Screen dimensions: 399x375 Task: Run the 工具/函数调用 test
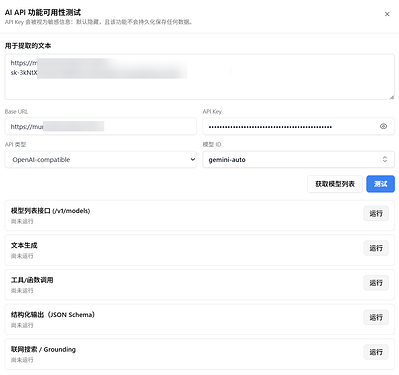coord(376,283)
